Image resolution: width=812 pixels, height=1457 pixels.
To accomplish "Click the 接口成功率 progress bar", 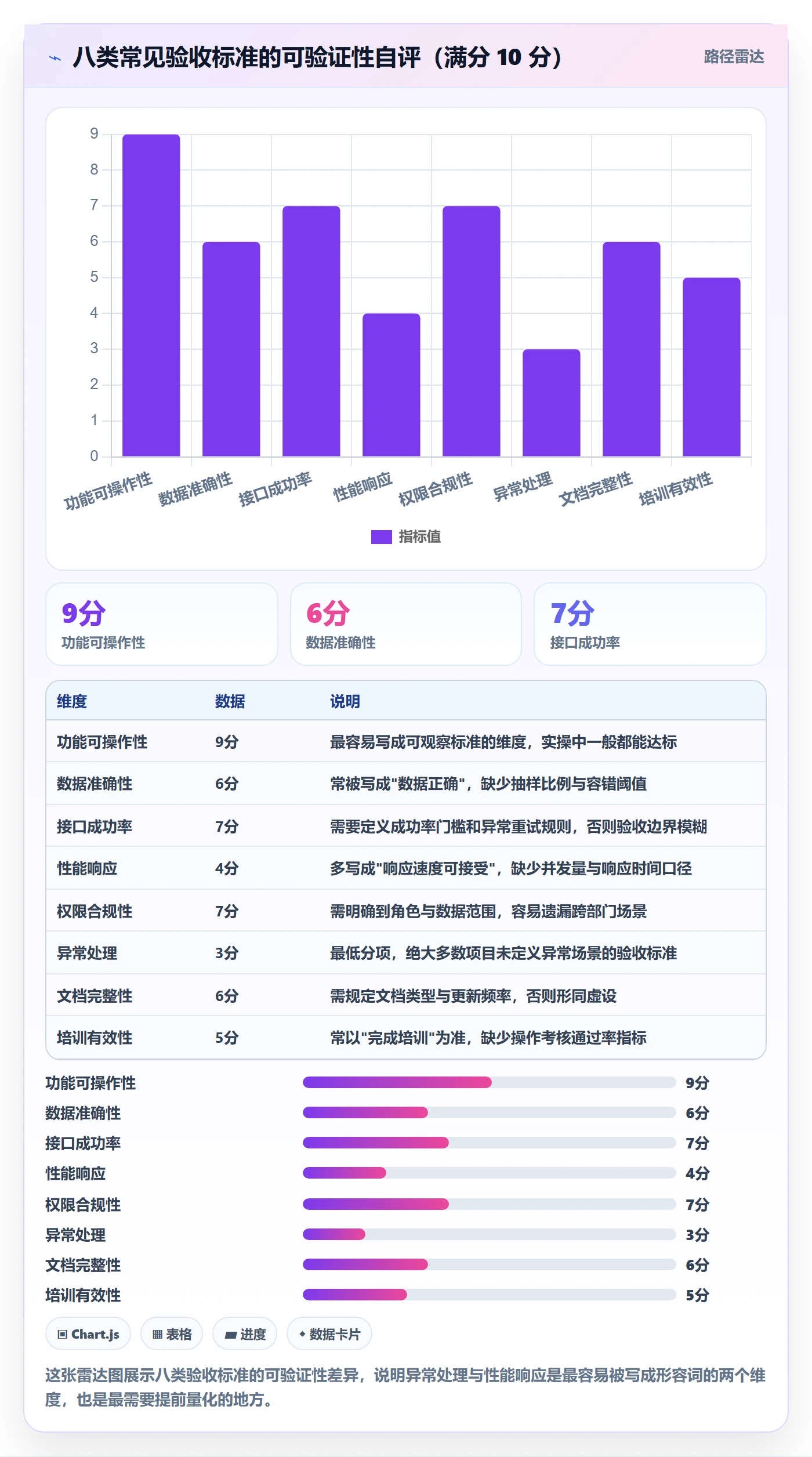I will (x=490, y=1143).
